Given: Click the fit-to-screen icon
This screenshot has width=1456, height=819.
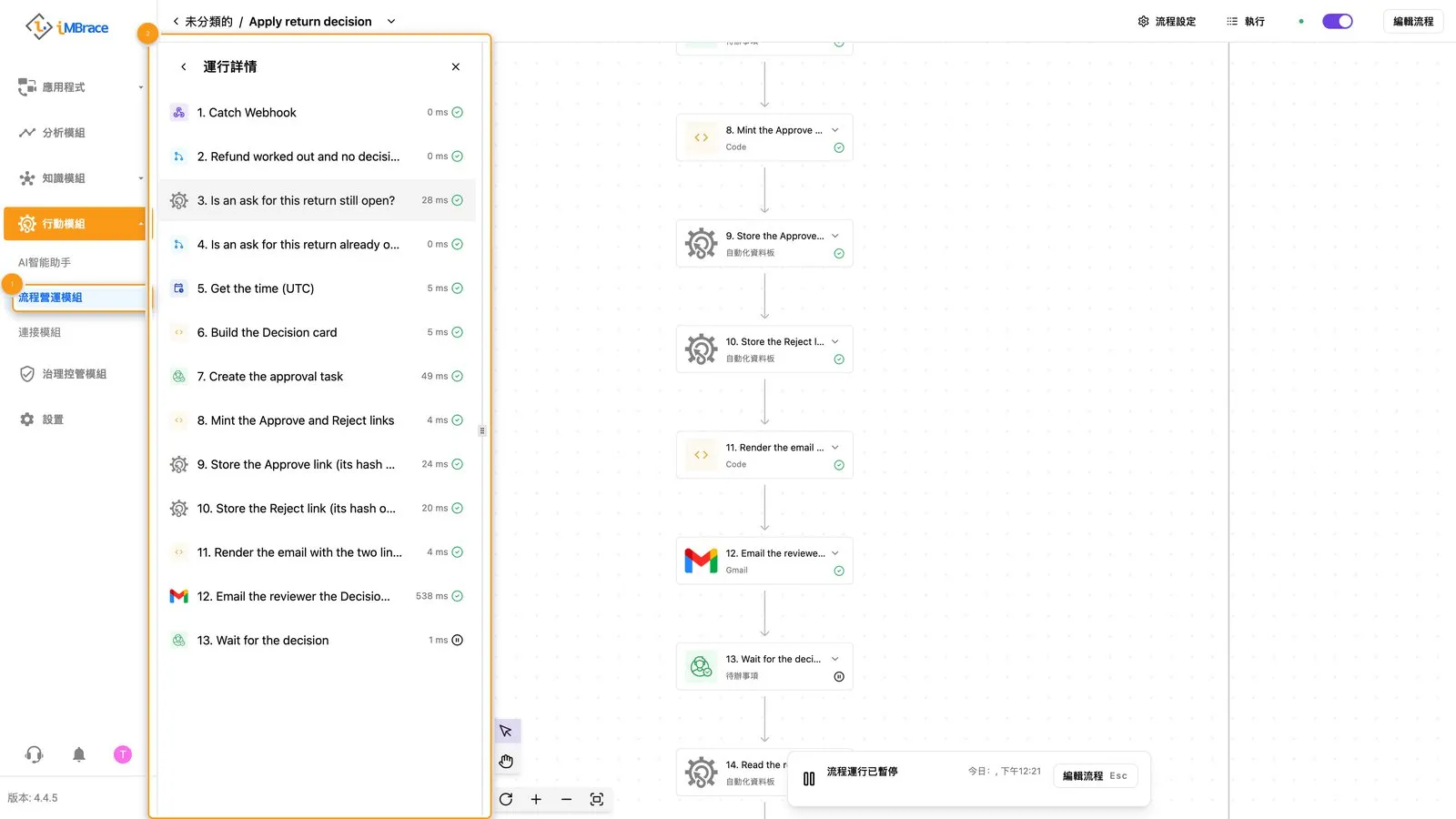Looking at the screenshot, I should pos(597,799).
